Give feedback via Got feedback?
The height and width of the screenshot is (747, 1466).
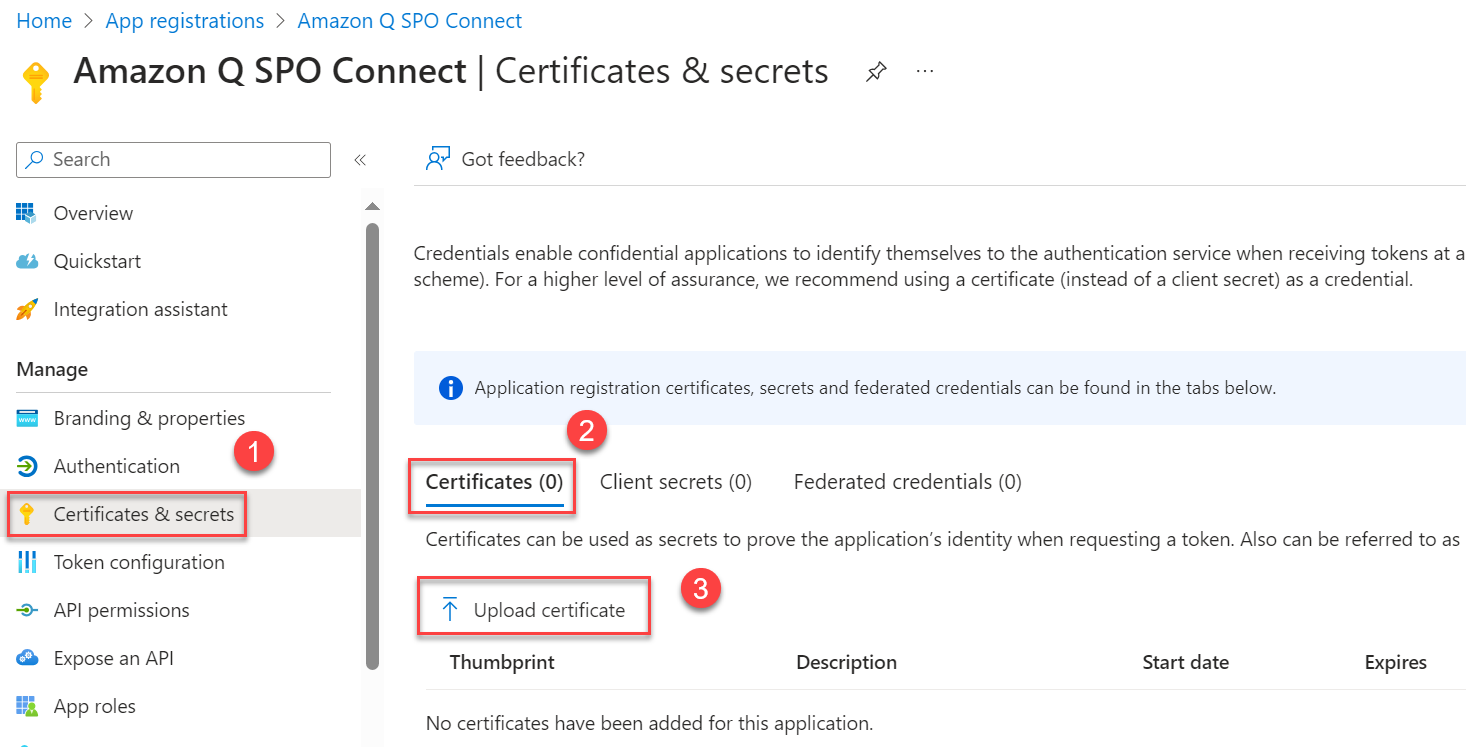coord(522,158)
